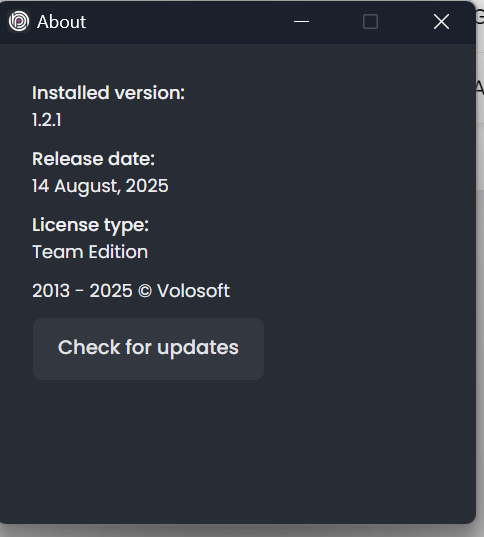This screenshot has height=537, width=484.
Task: Click the 2013 - 2025 year range
Action: pyautogui.click(x=82, y=291)
